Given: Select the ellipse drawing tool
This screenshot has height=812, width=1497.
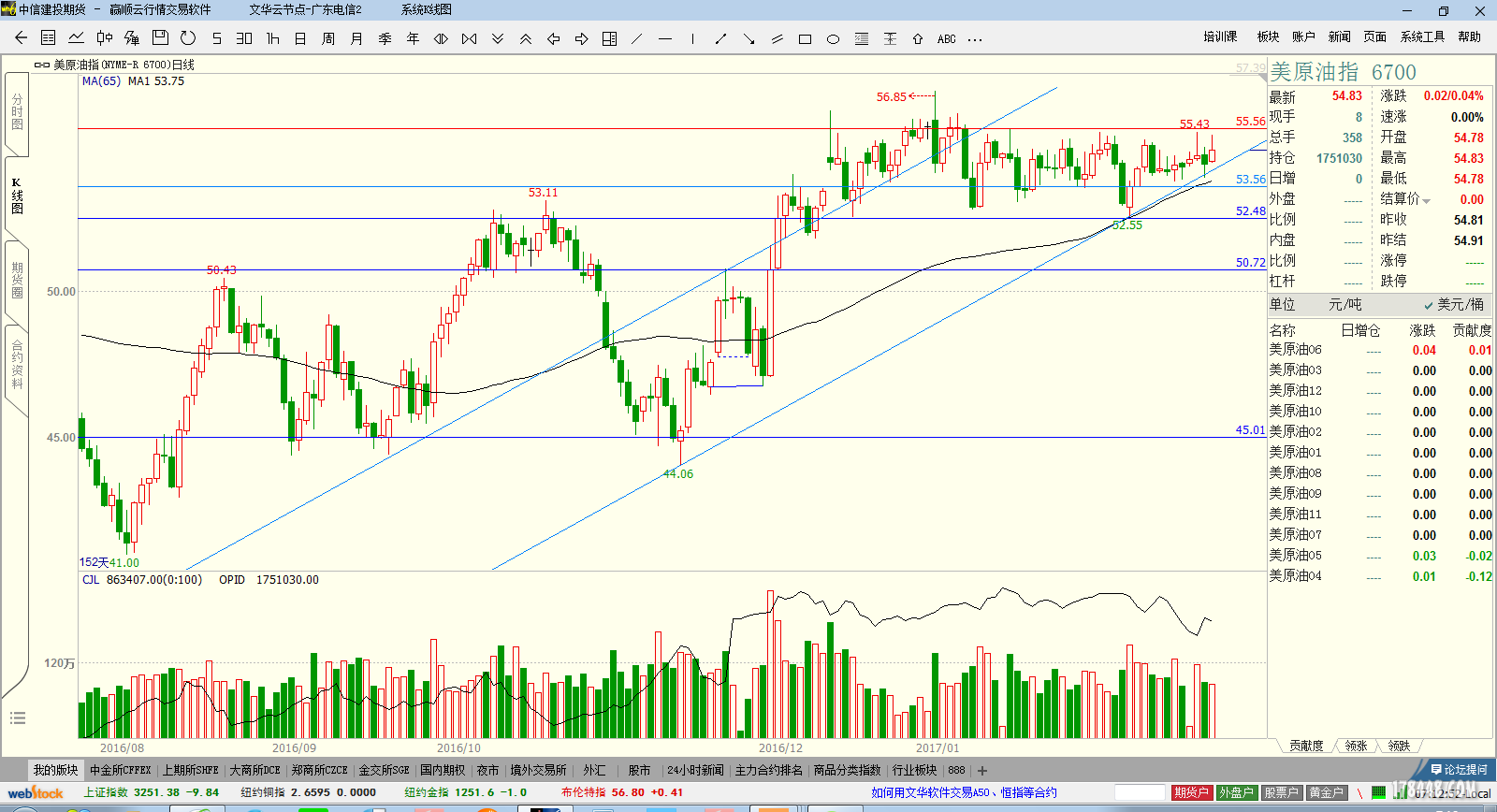Looking at the screenshot, I should [x=834, y=38].
